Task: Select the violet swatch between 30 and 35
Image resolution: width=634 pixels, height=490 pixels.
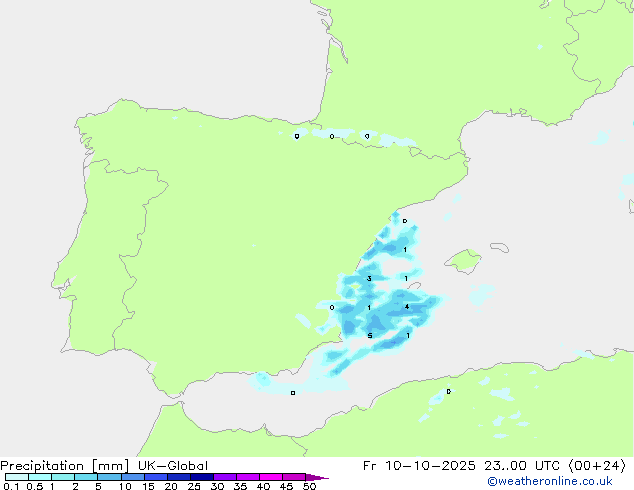Action: coord(224,477)
